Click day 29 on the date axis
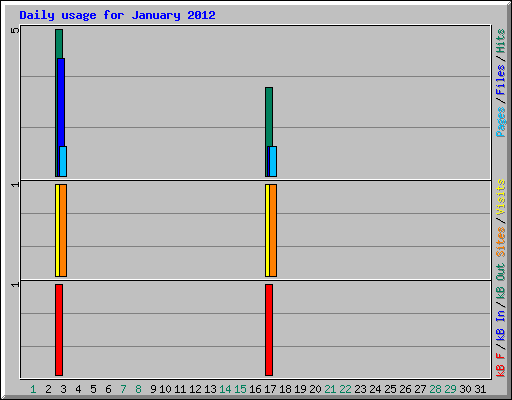Screen dimensions: 512x400 point(450,389)
